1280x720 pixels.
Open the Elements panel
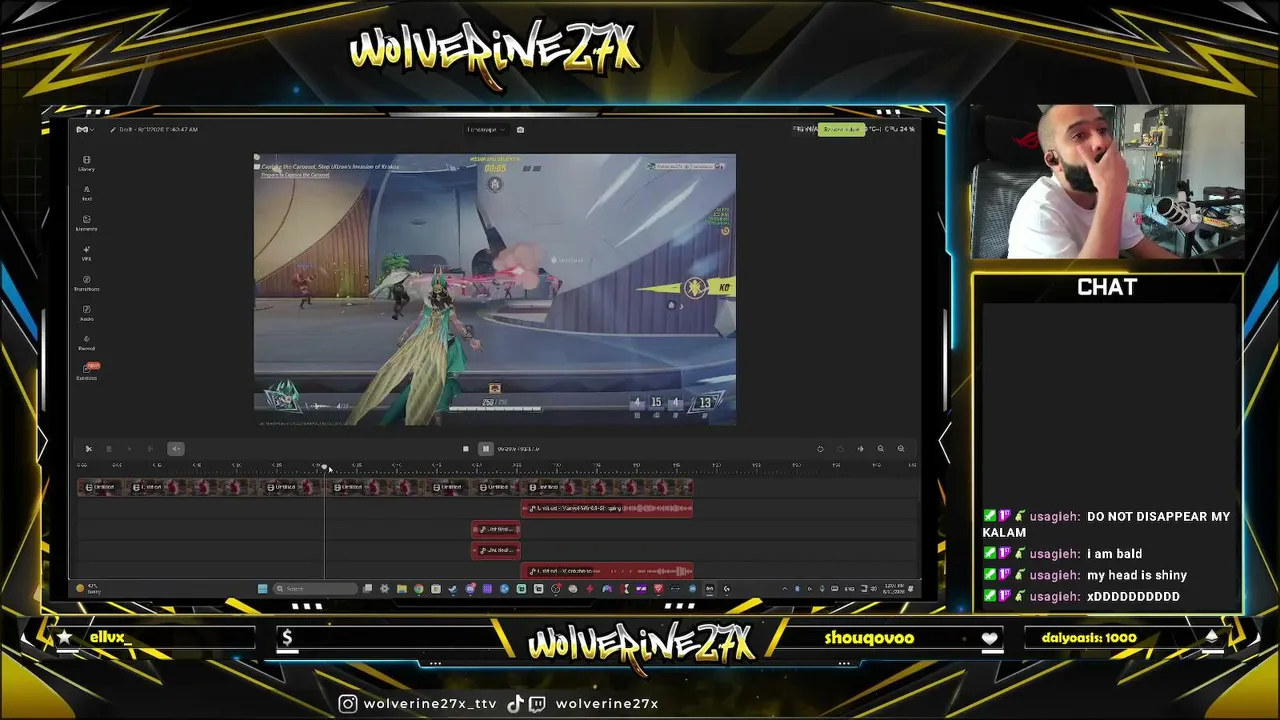(86, 223)
